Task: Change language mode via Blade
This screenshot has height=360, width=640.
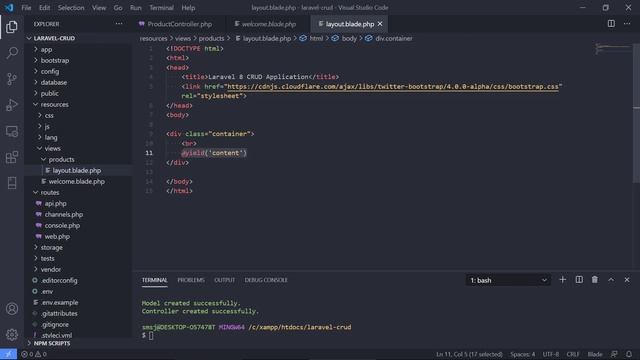Action: [x=595, y=354]
